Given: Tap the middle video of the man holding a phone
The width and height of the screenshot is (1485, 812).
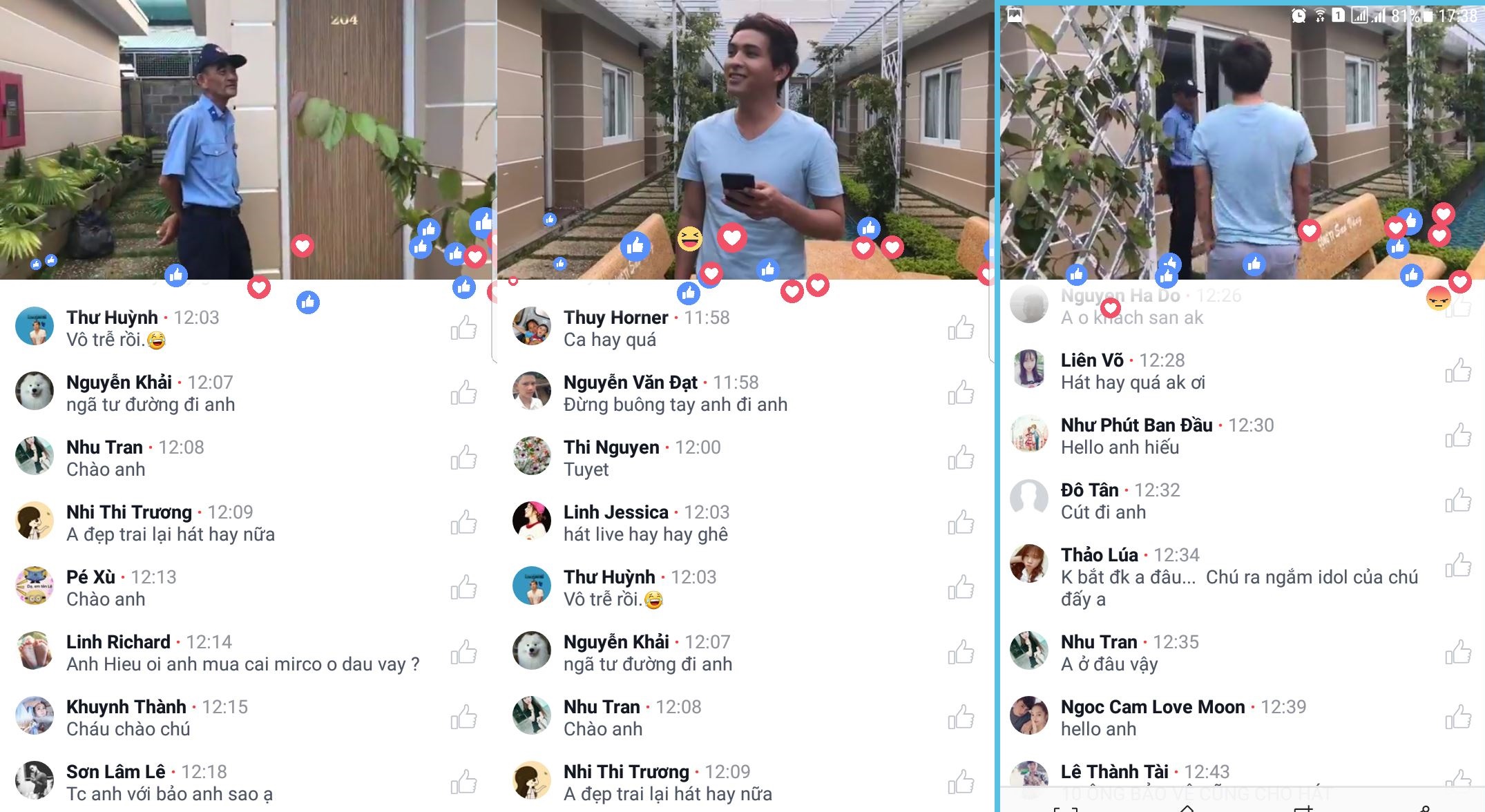Looking at the screenshot, I should 745,139.
